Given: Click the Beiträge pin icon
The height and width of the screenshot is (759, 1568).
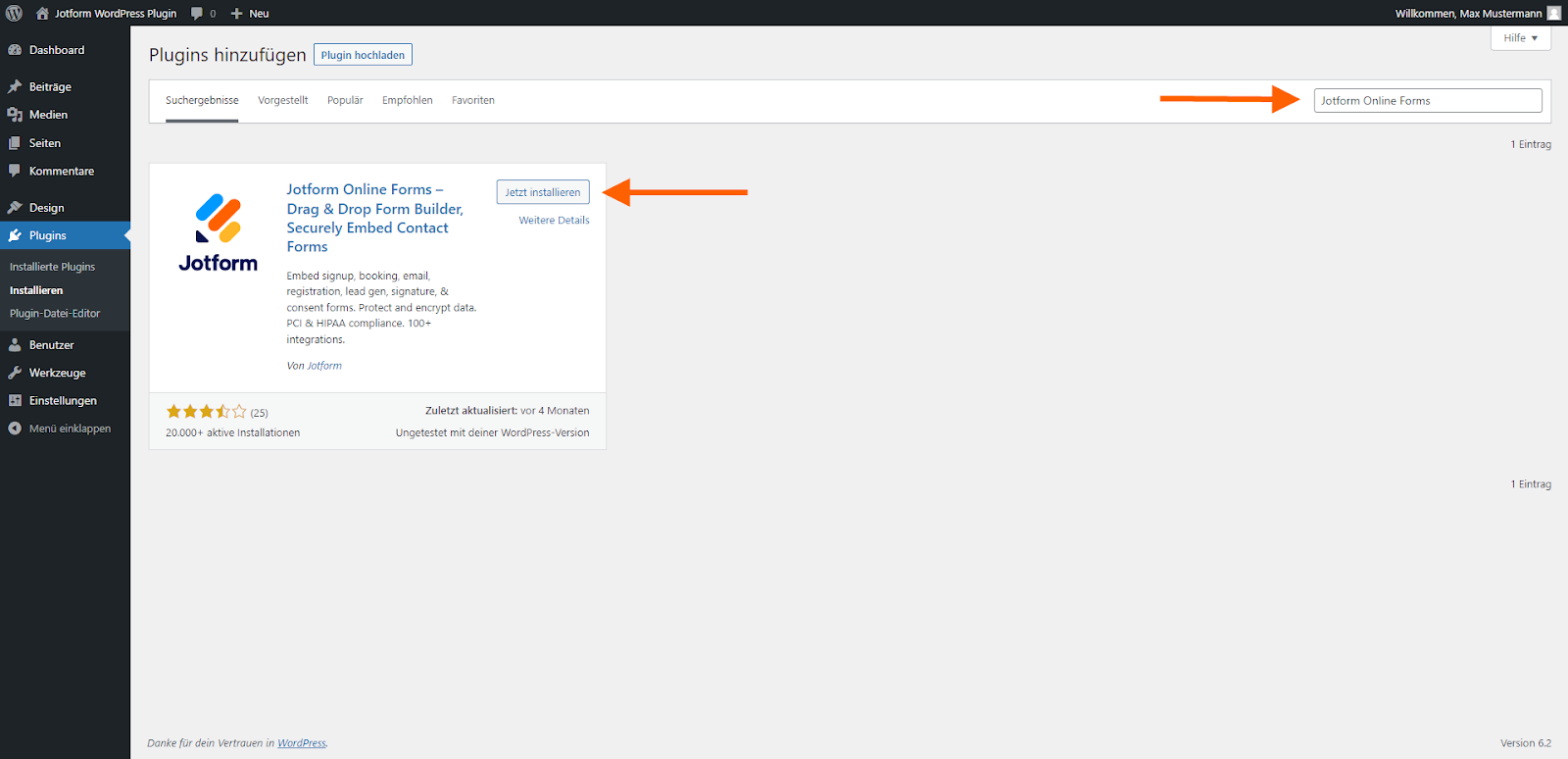Looking at the screenshot, I should pos(15,86).
